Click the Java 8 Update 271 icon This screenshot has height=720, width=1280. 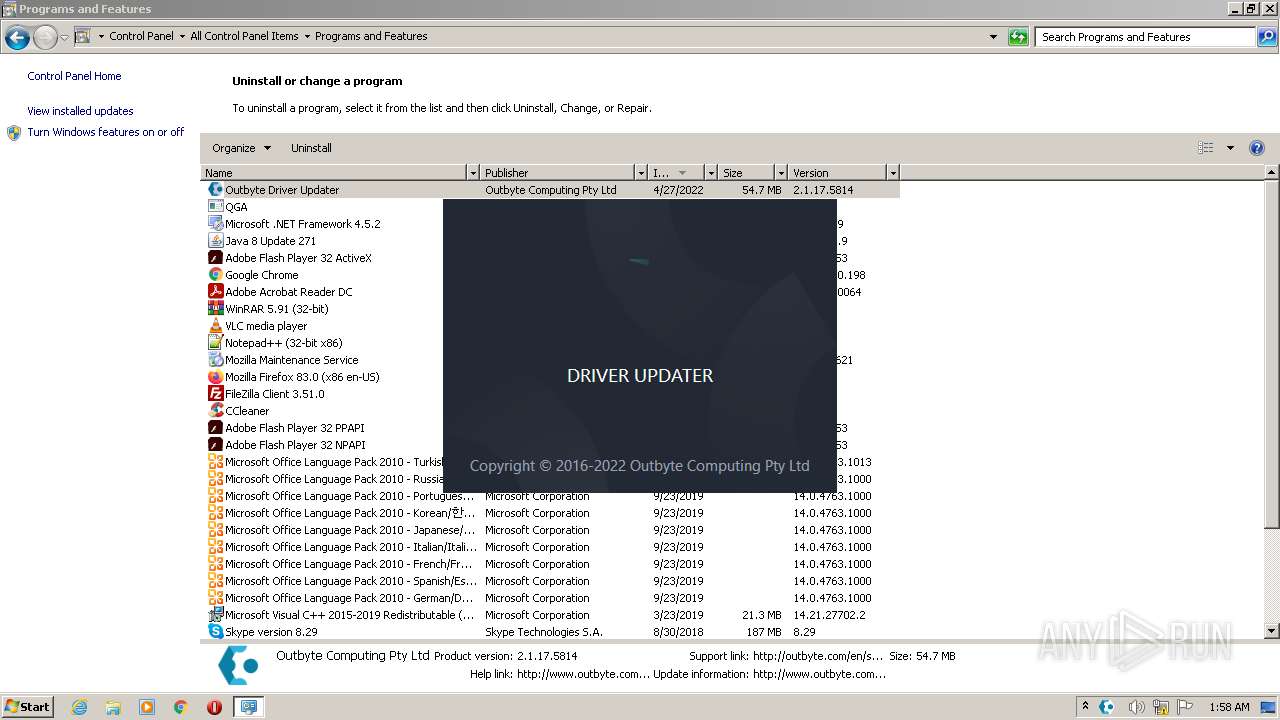tap(215, 241)
